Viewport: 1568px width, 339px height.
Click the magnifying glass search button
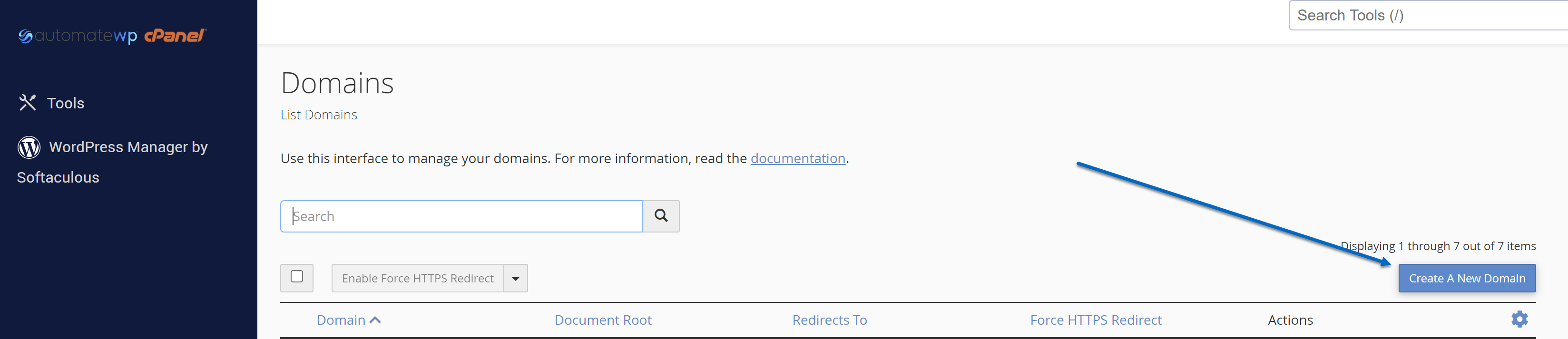click(x=660, y=216)
